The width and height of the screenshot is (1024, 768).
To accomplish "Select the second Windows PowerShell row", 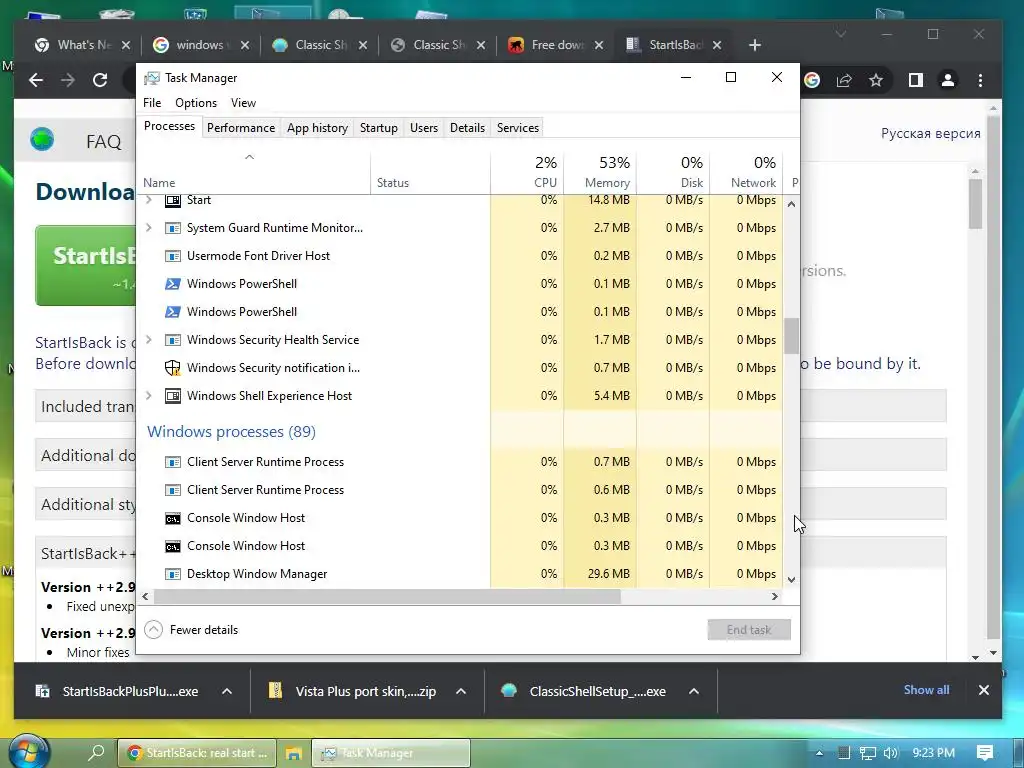I will [x=460, y=312].
